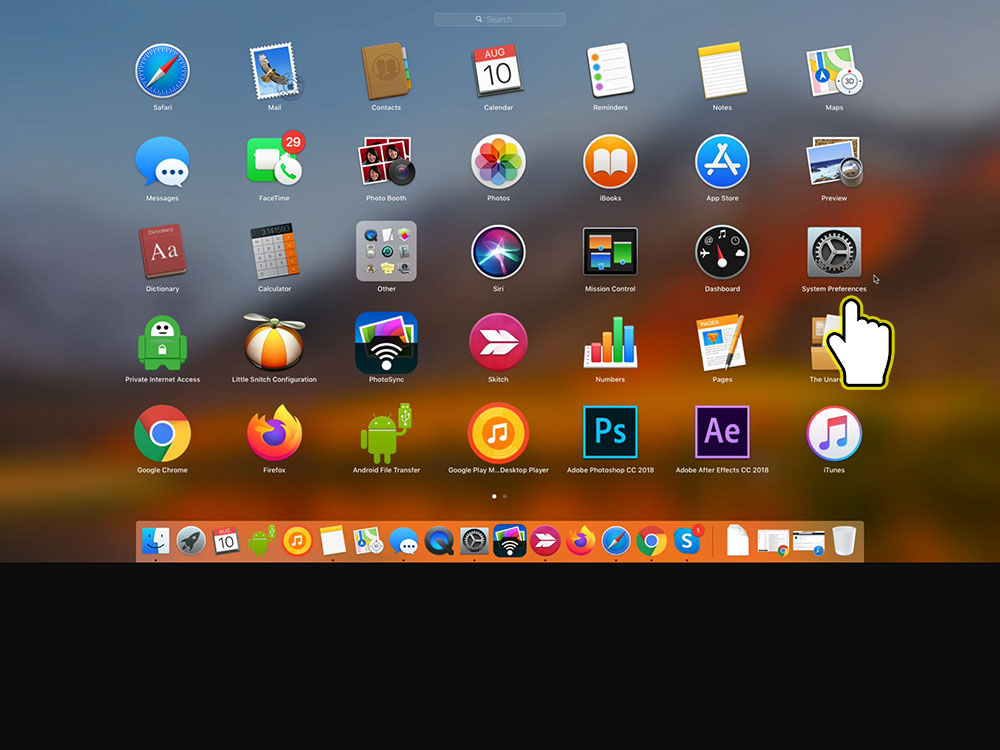Open Android File Transfer from the Launchpad grid
1000x750 pixels.
tap(386, 433)
